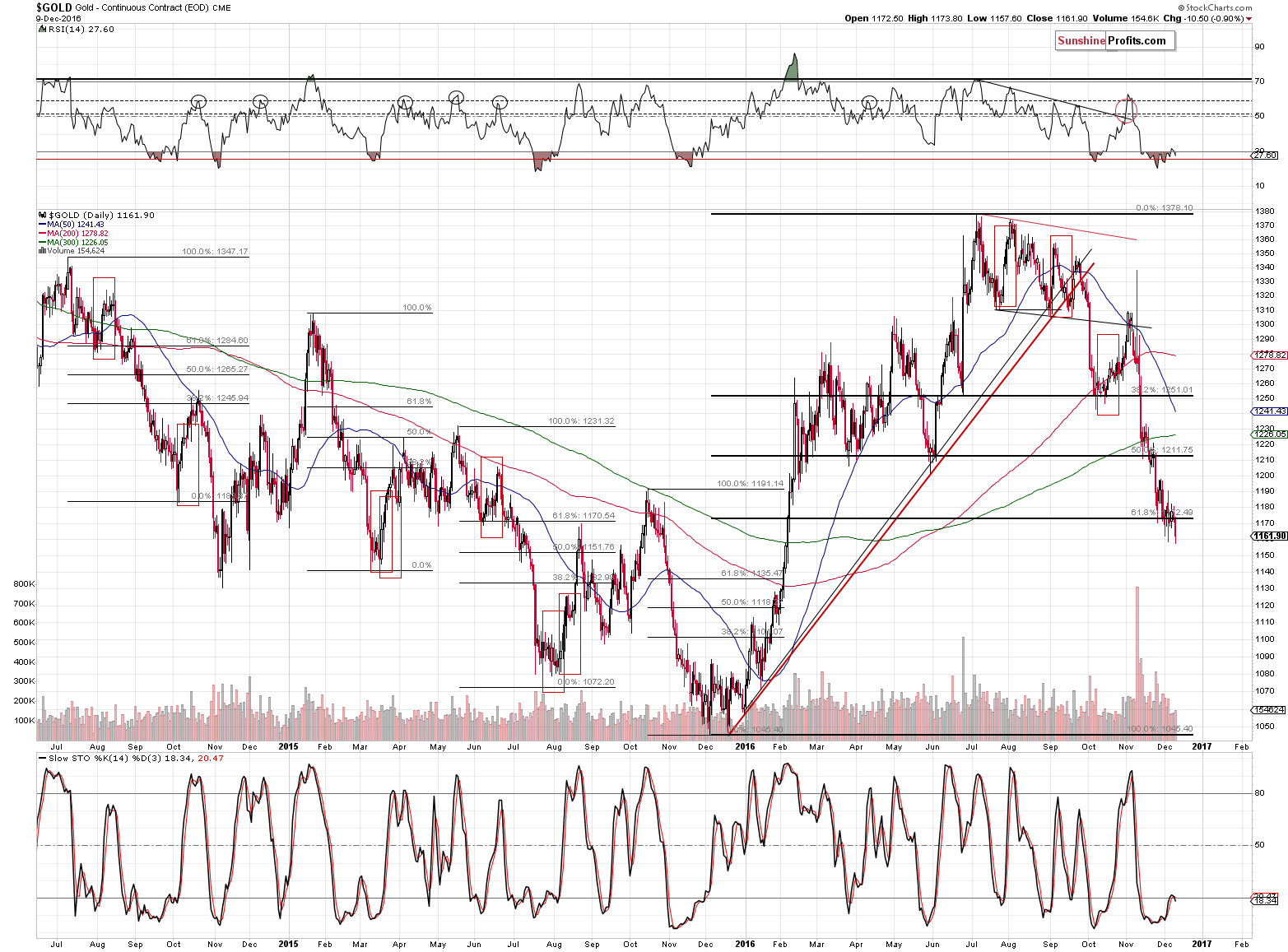The width and height of the screenshot is (1288, 952).
Task: Click the 50.0%: 1211.75 retracement label
Action: point(1161,450)
